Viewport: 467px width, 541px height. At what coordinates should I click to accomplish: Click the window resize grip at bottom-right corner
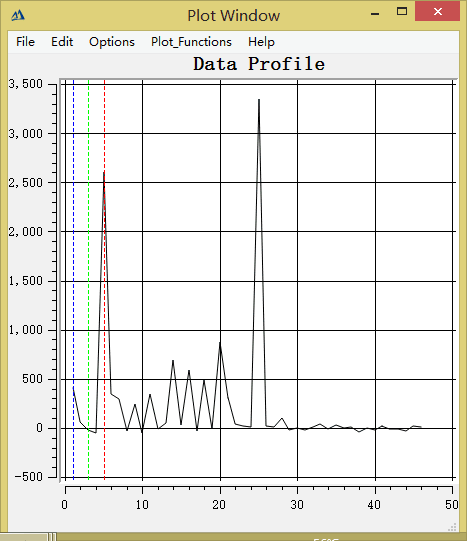[x=452, y=527]
